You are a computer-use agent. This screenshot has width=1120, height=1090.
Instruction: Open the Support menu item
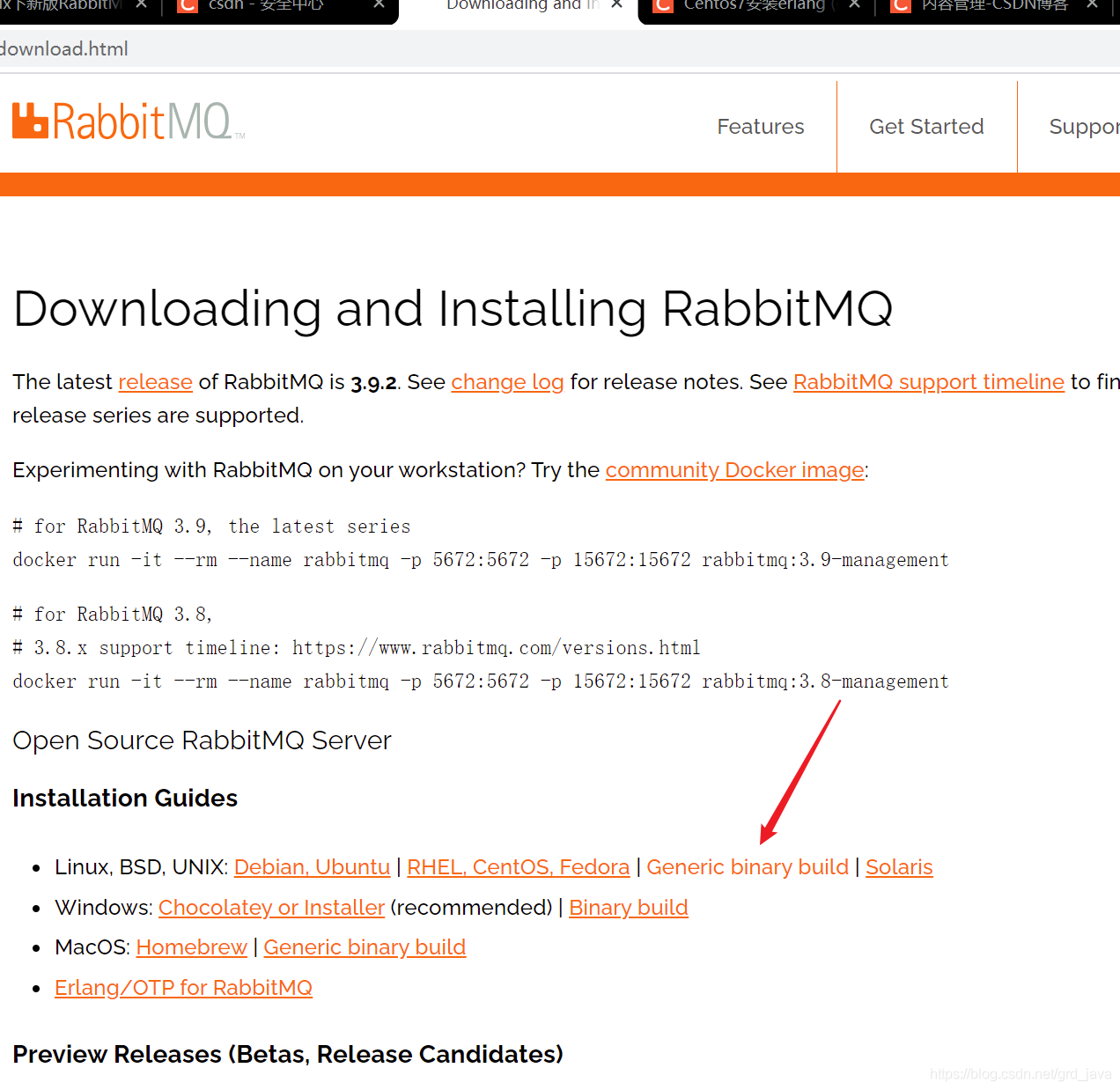click(1085, 127)
